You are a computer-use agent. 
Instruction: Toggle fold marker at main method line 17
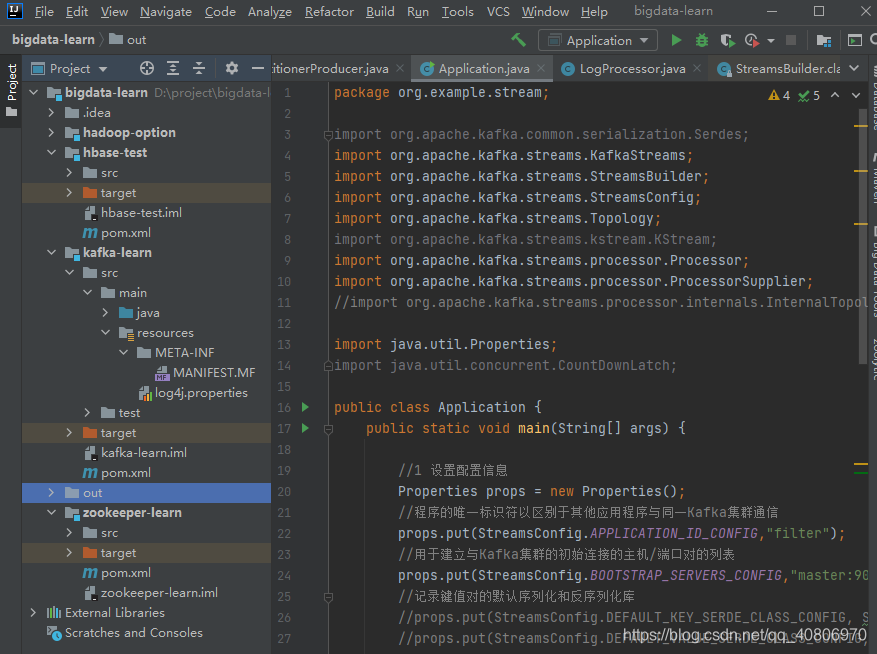328,429
